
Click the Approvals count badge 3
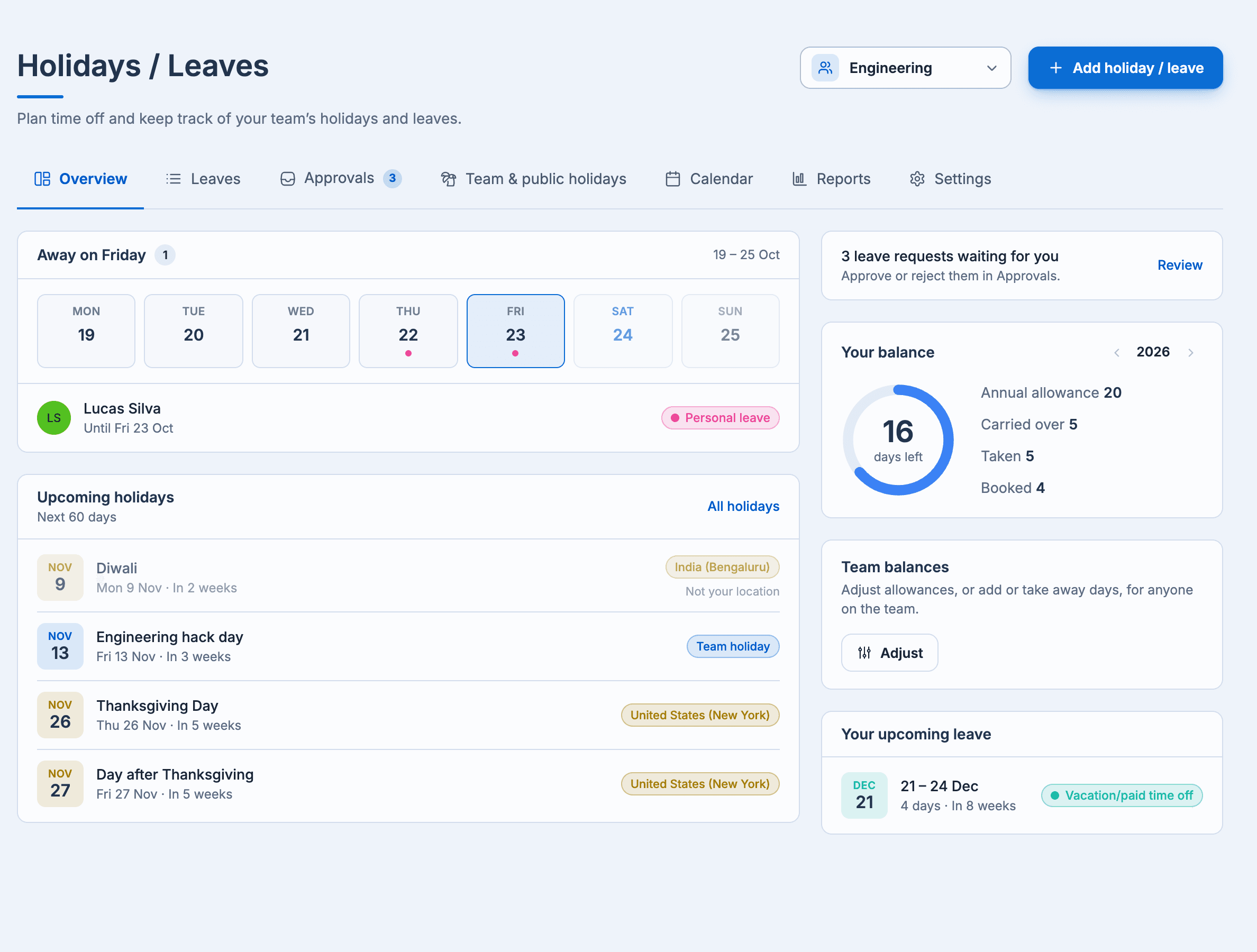pyautogui.click(x=392, y=178)
